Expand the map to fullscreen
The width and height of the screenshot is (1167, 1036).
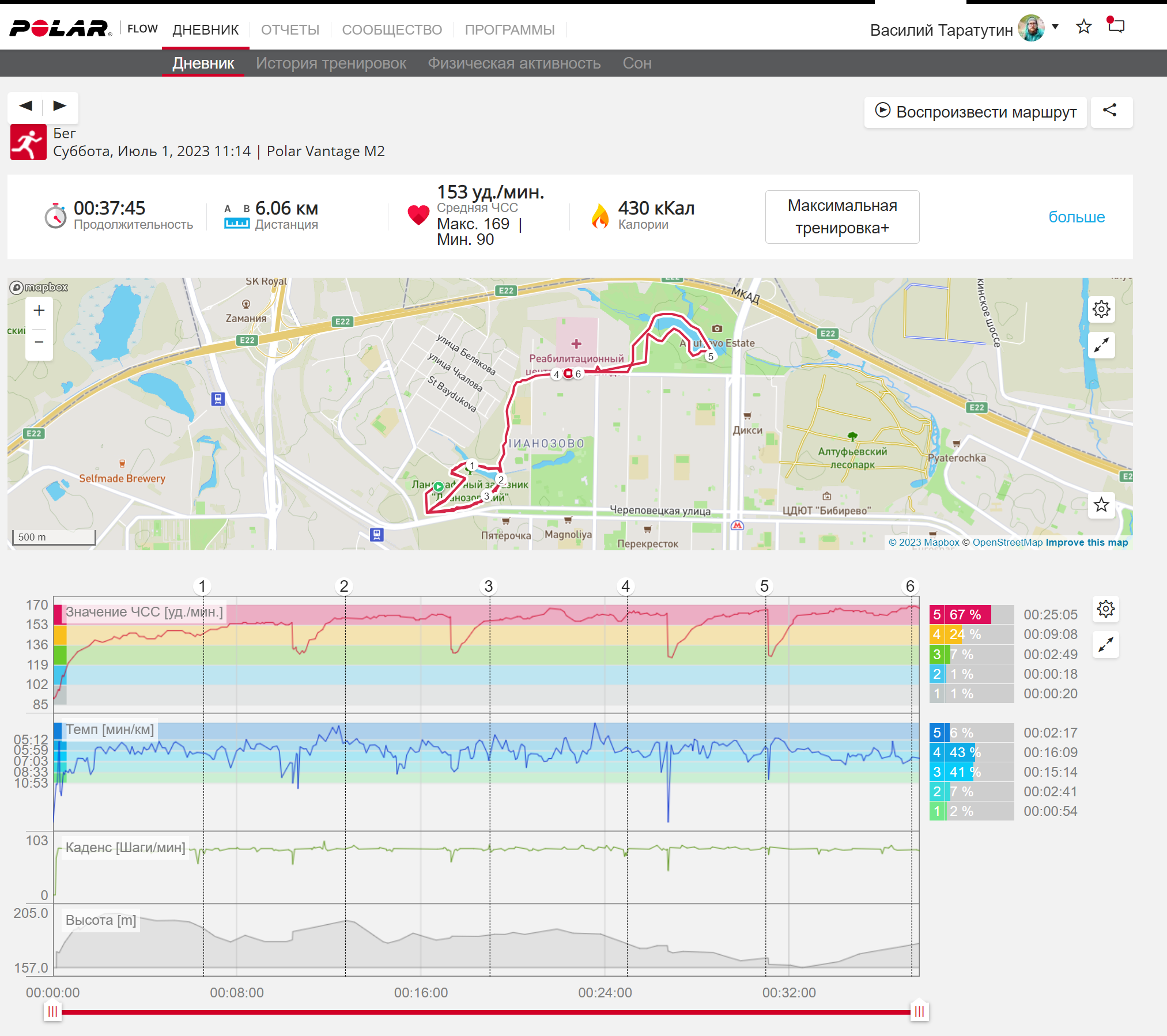(x=1101, y=345)
